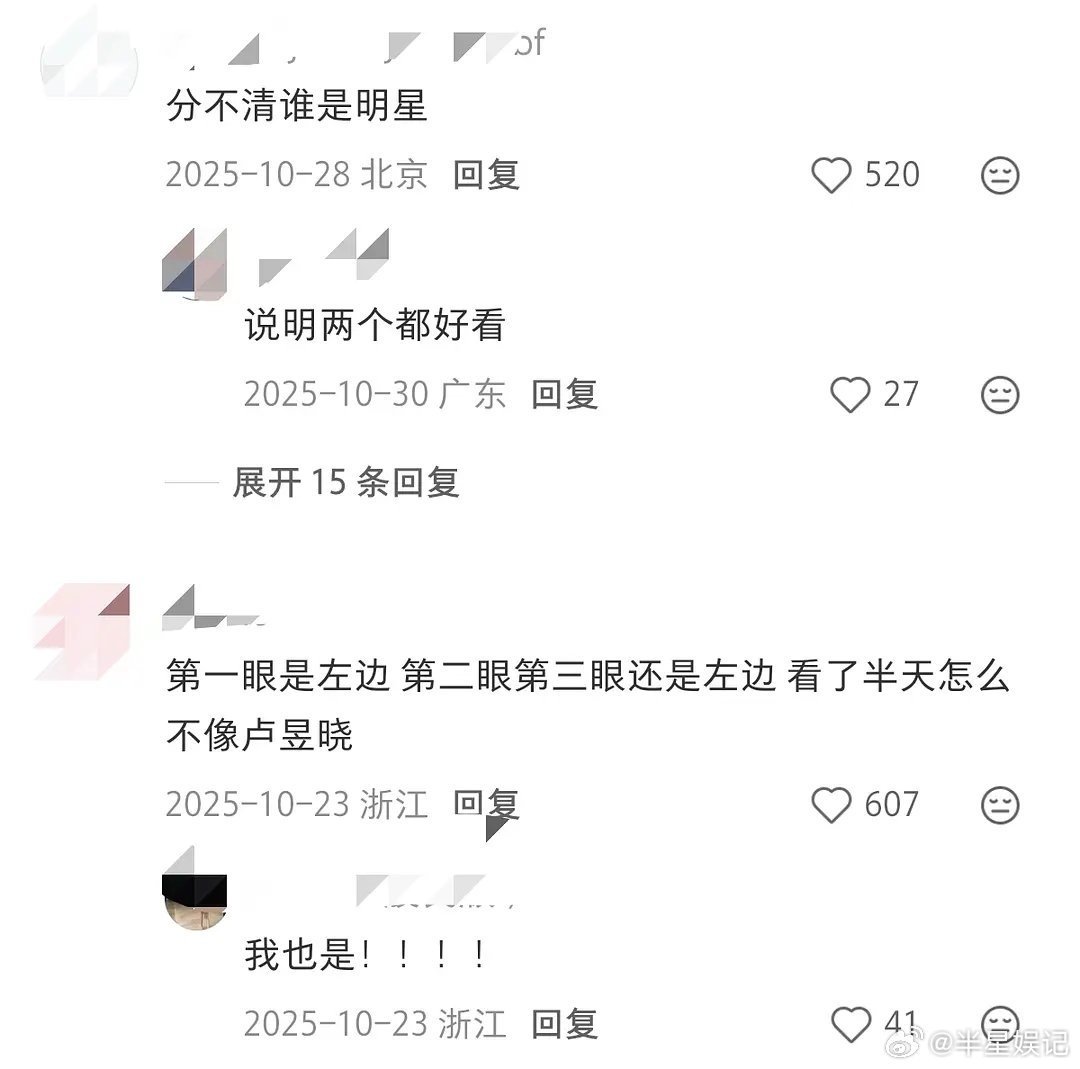
Task: Reply to the 2025-10-28 北京 comment
Action: [486, 174]
